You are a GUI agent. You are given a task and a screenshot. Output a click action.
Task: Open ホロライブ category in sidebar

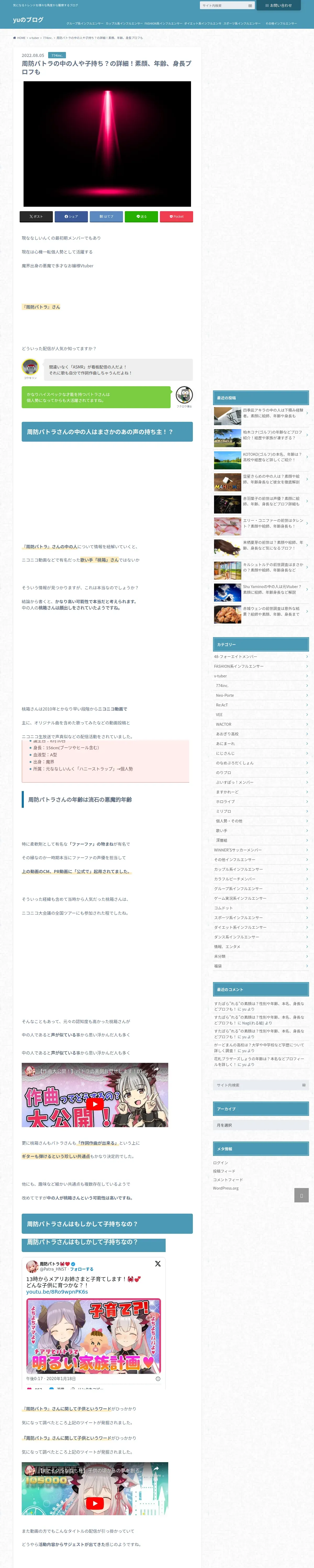click(261, 802)
